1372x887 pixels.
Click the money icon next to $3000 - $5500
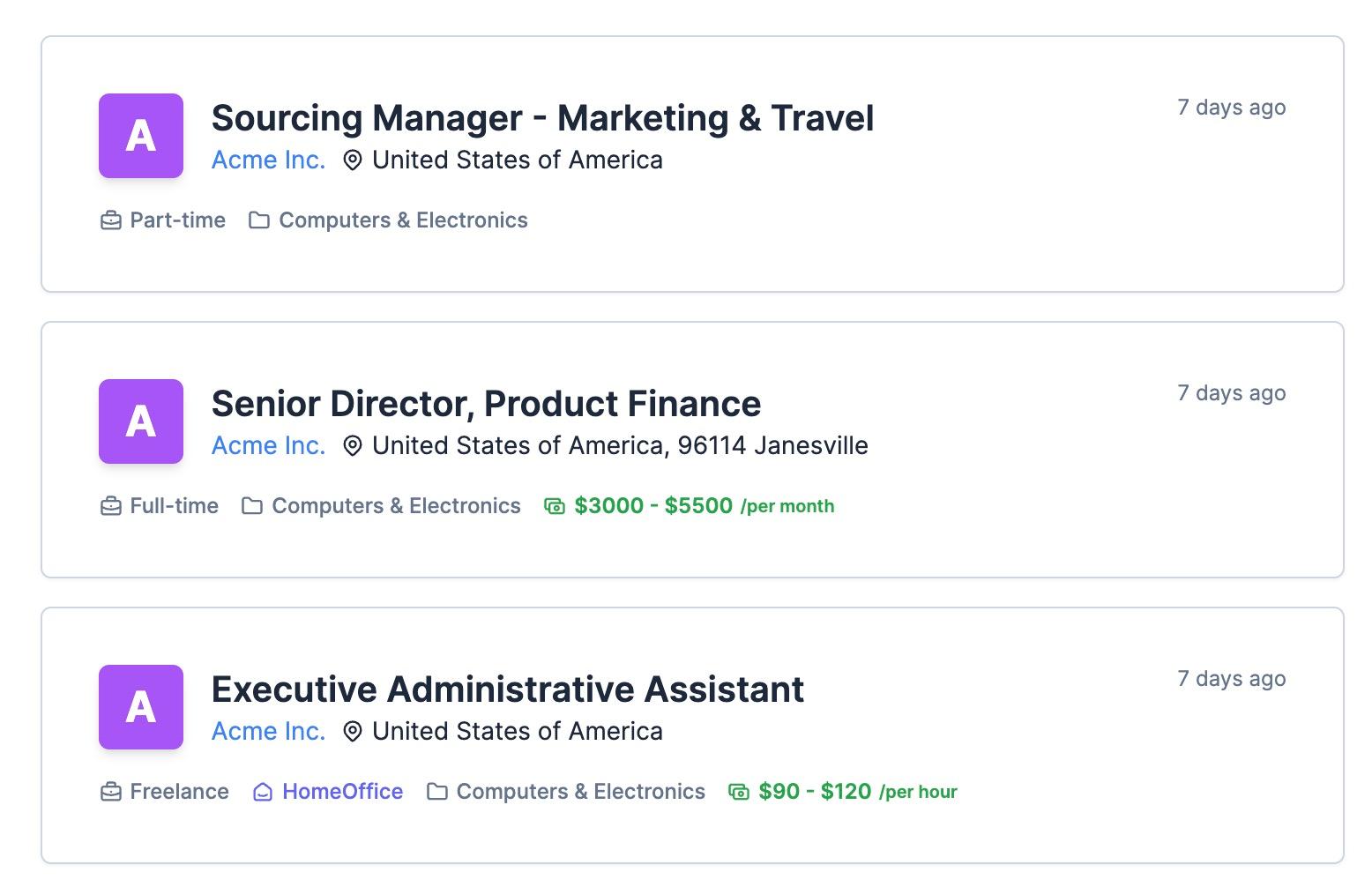point(553,505)
